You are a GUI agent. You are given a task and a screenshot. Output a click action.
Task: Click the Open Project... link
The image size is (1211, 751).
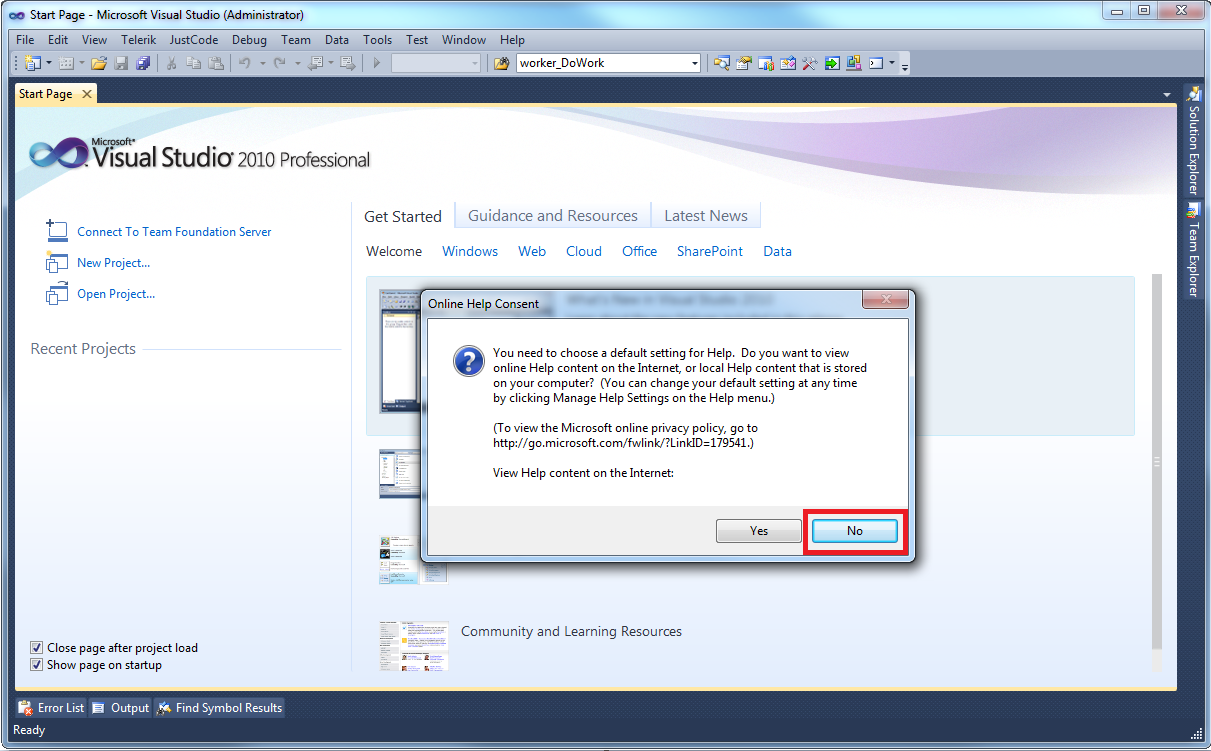click(116, 294)
